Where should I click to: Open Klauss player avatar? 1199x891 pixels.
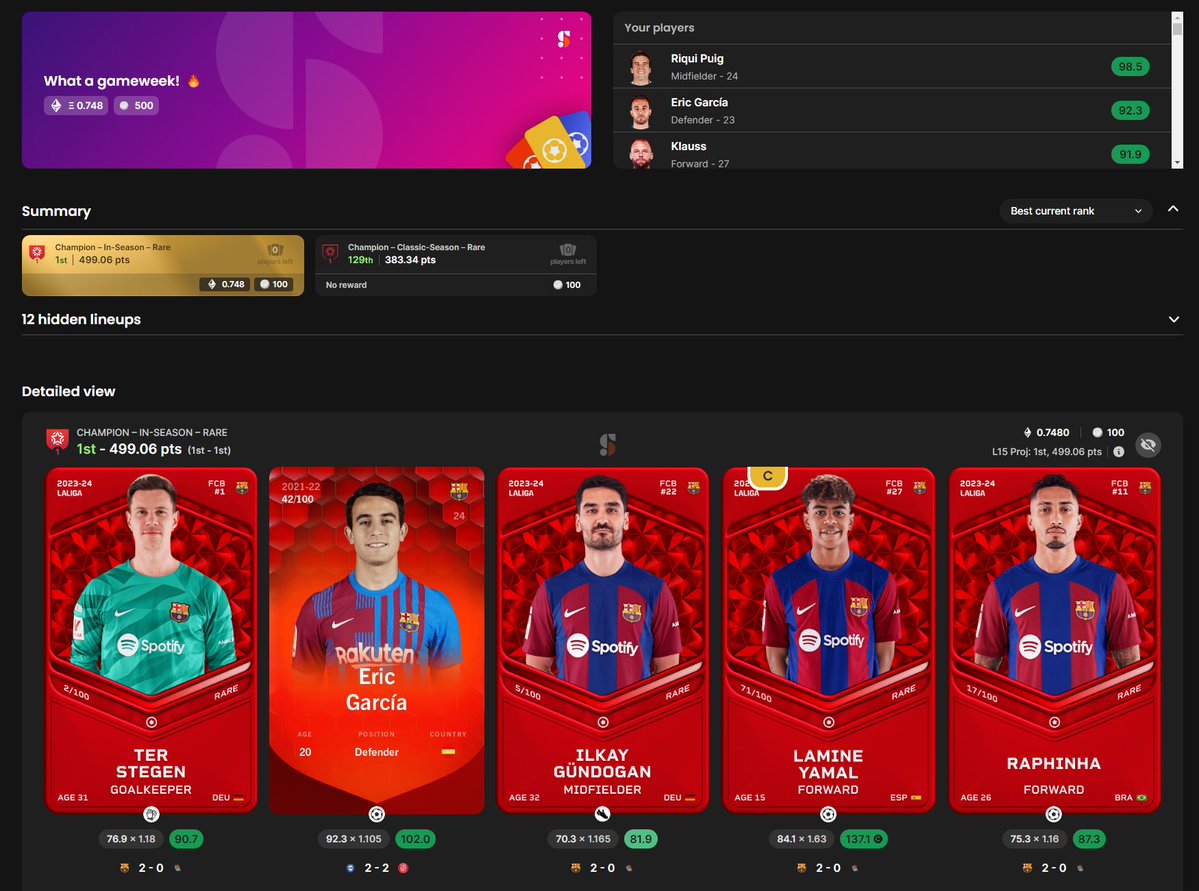[641, 154]
